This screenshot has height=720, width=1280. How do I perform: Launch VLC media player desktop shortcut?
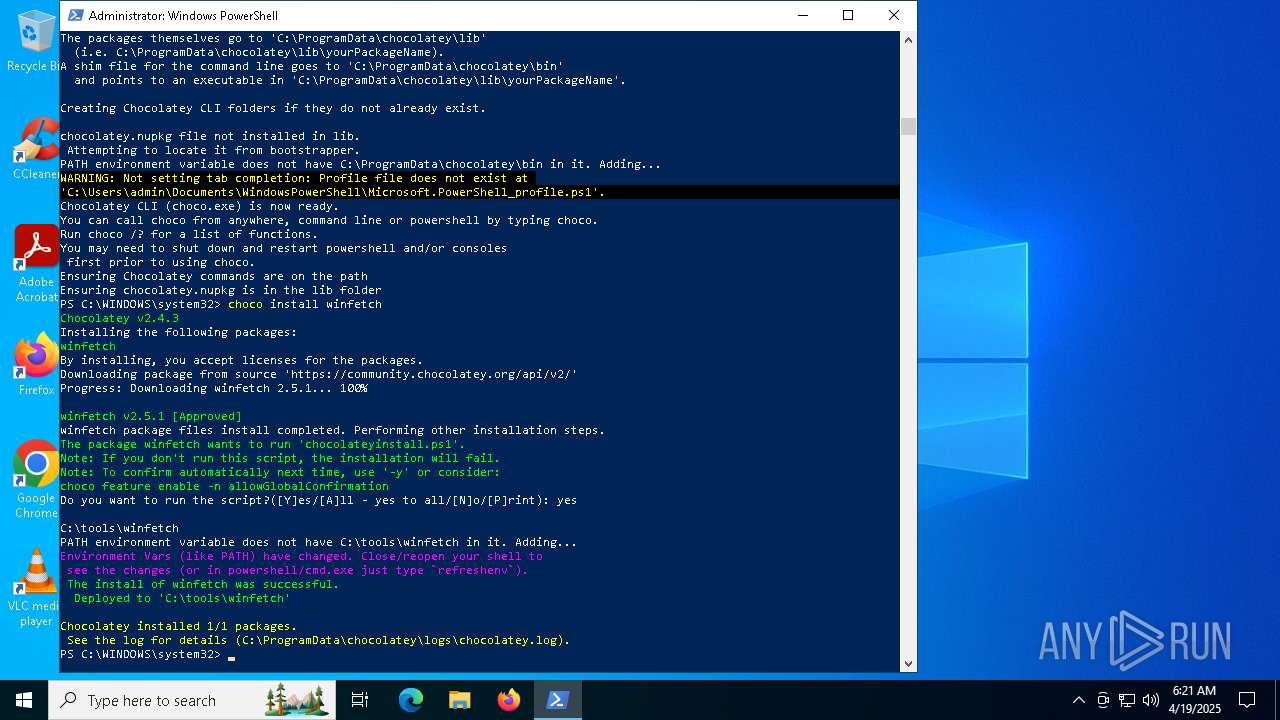pos(36,588)
